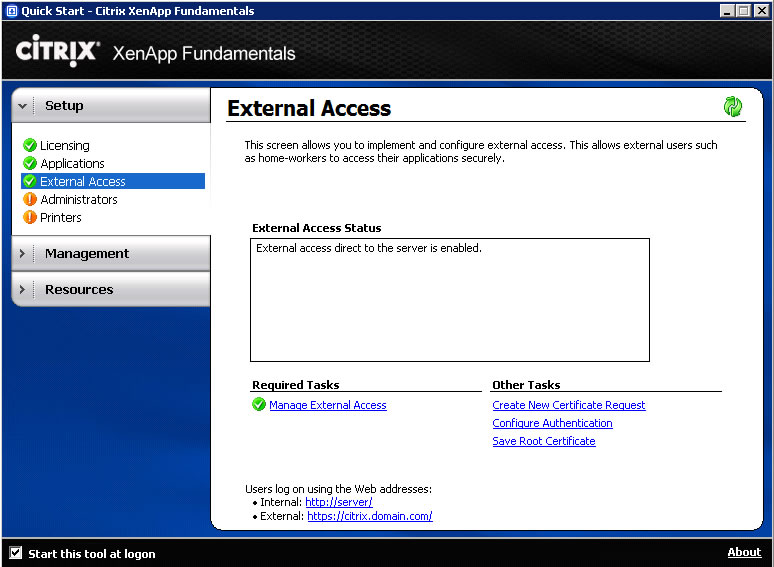Screen dimensions: 774x567
Task: Click 'Users log on using the Web addresses' text
Action: pos(339,489)
